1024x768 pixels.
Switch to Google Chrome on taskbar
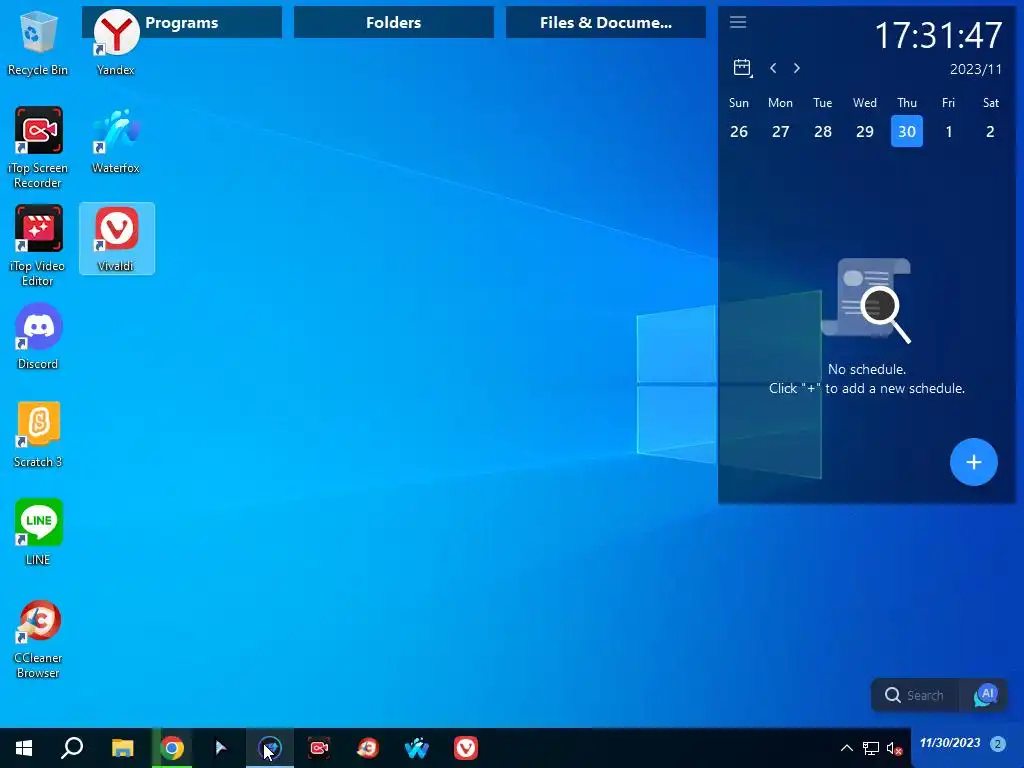172,748
